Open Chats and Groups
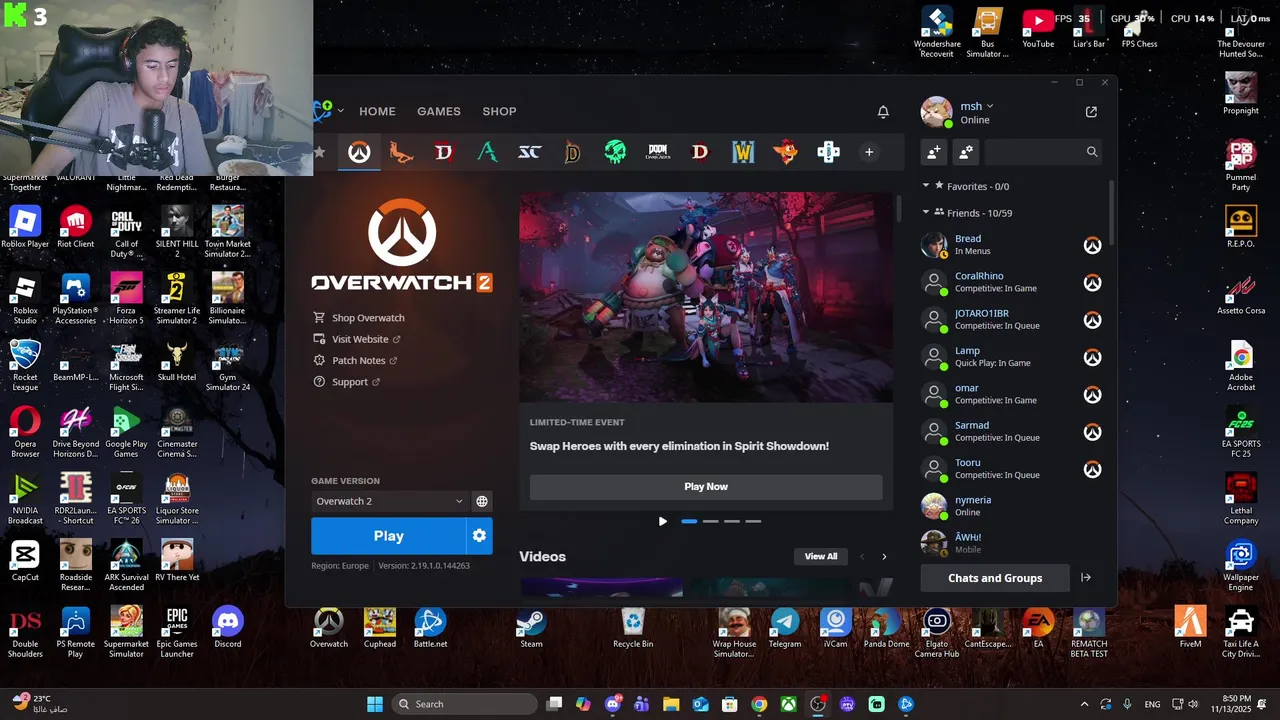Viewport: 1280px width, 720px height. coord(995,578)
